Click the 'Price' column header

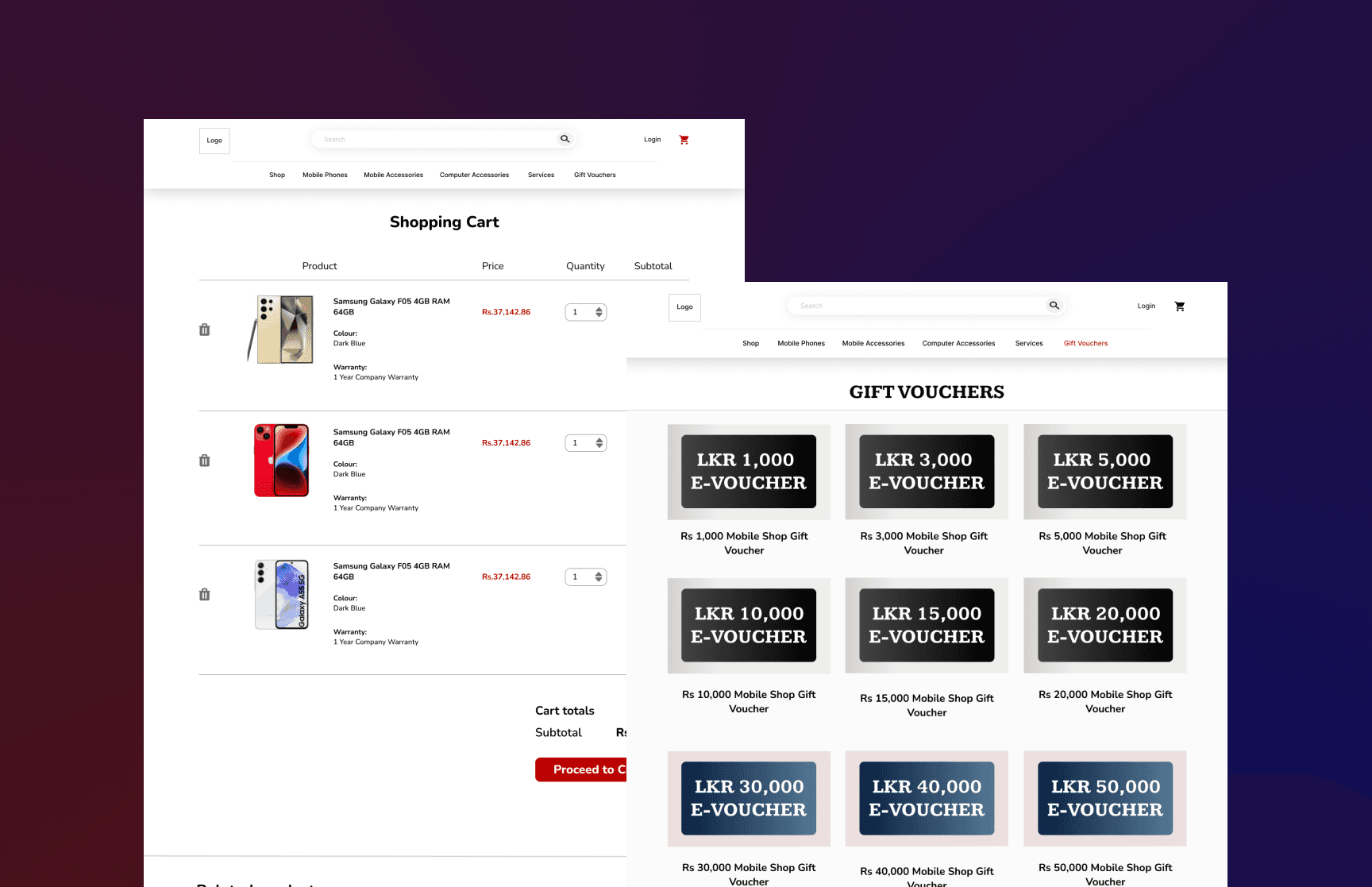493,266
